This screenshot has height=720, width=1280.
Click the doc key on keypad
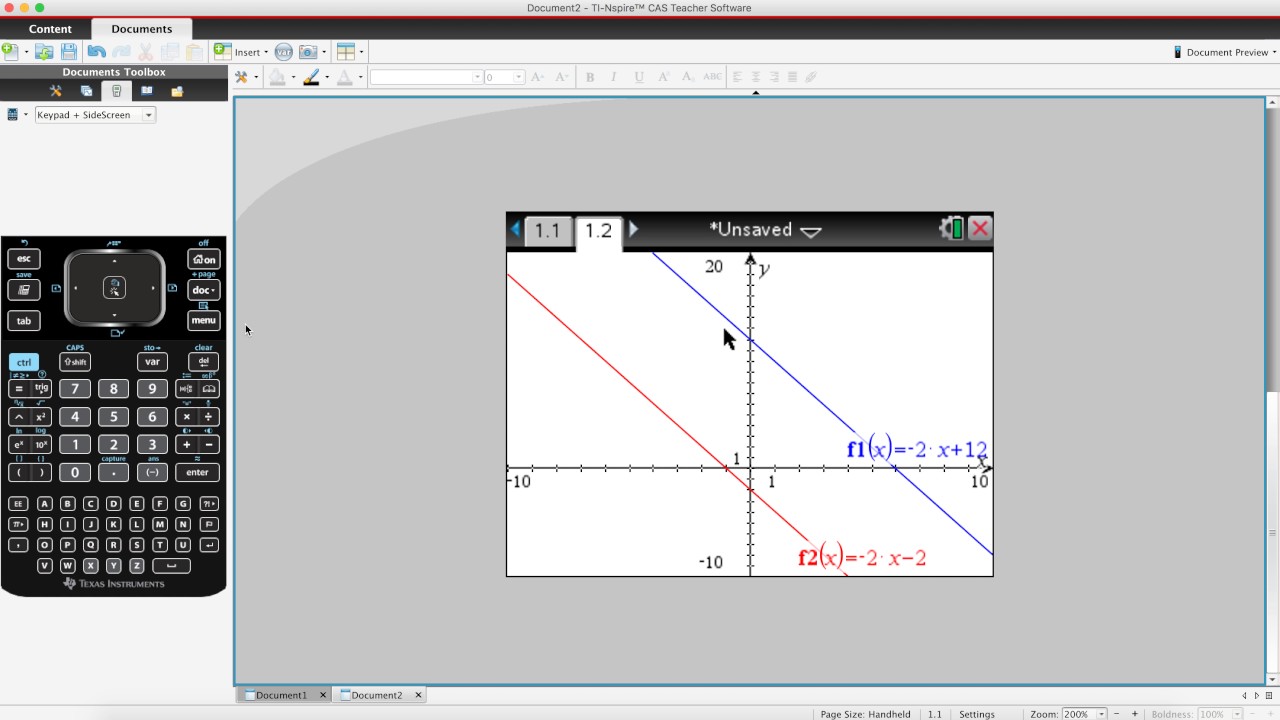point(203,290)
